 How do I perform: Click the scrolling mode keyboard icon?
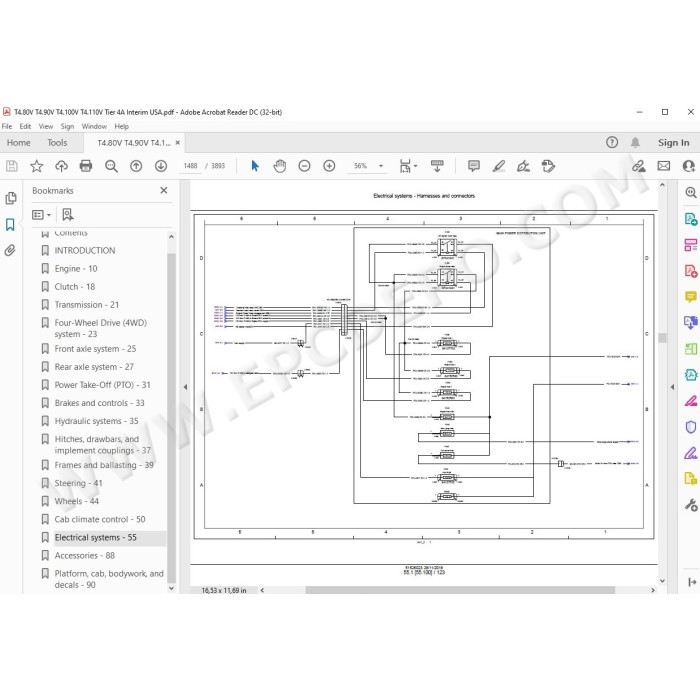438,166
